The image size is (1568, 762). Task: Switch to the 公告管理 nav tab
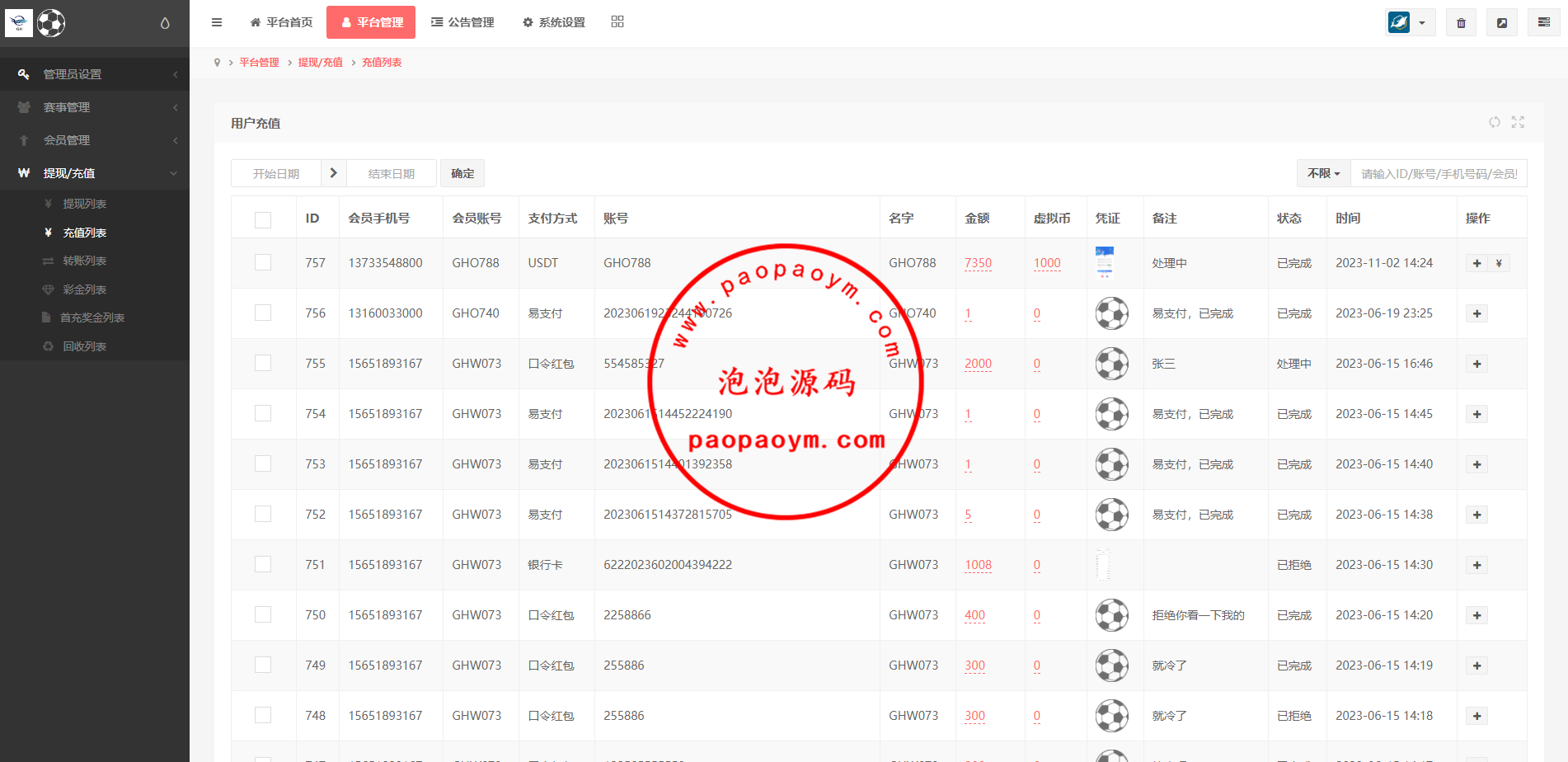pos(462,22)
